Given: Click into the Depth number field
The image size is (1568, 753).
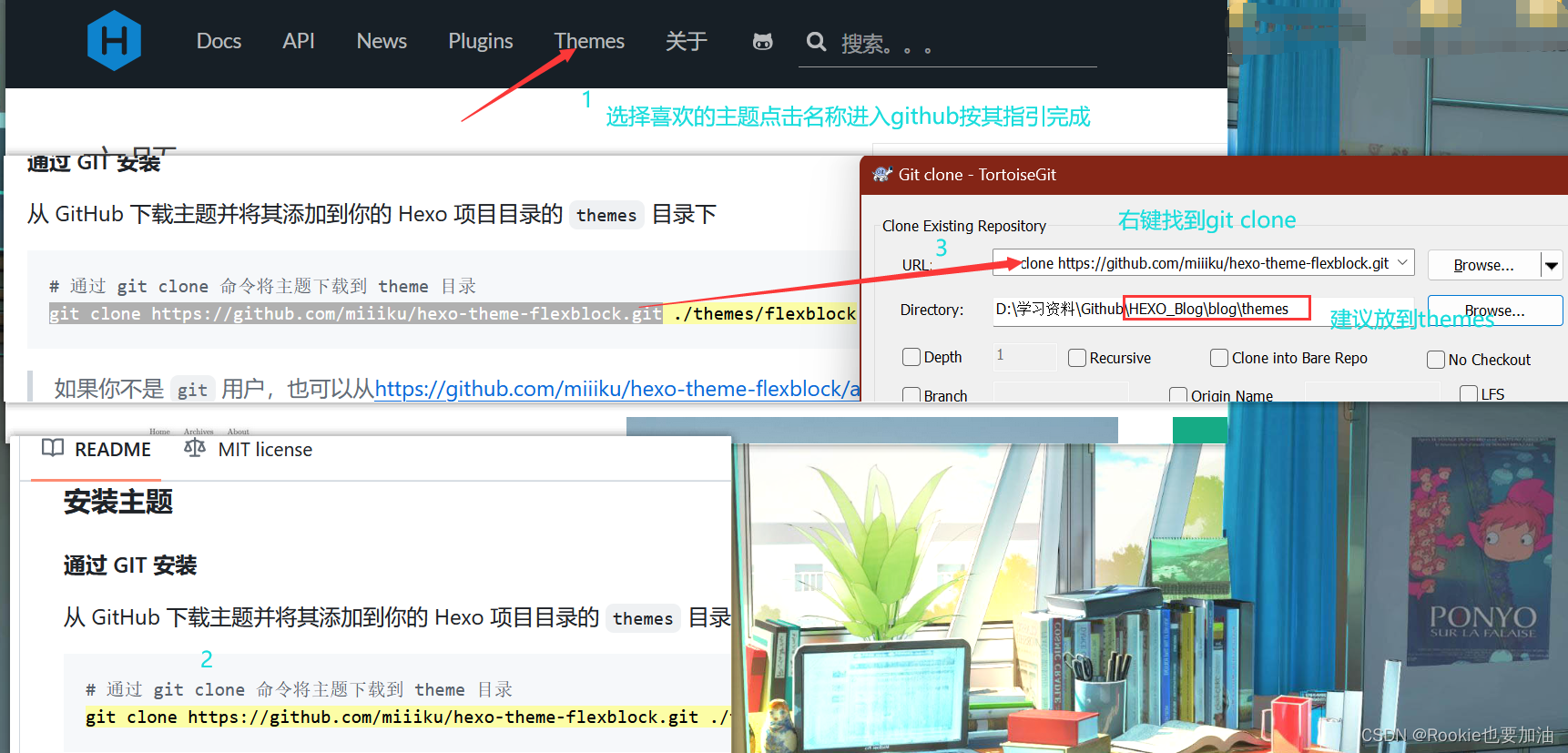Looking at the screenshot, I should click(1024, 356).
